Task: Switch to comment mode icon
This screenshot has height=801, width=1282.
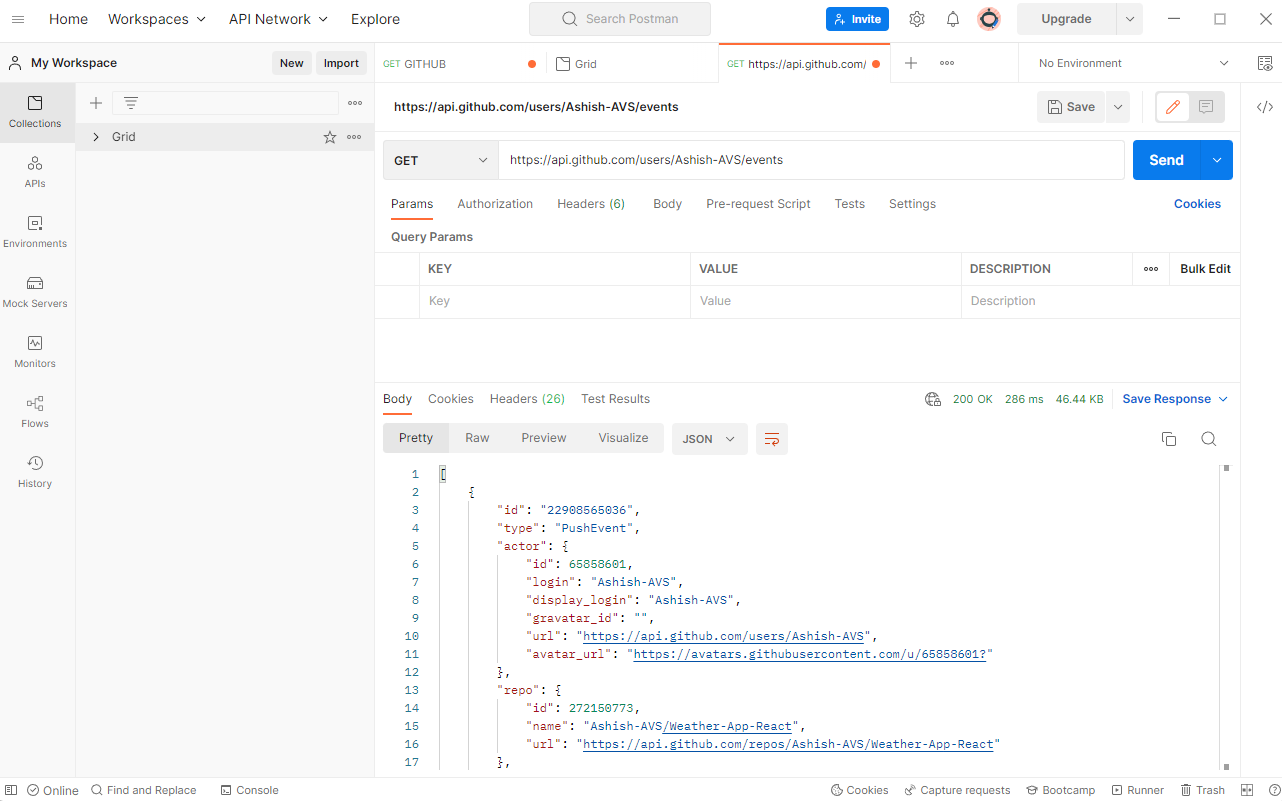Action: point(1206,107)
